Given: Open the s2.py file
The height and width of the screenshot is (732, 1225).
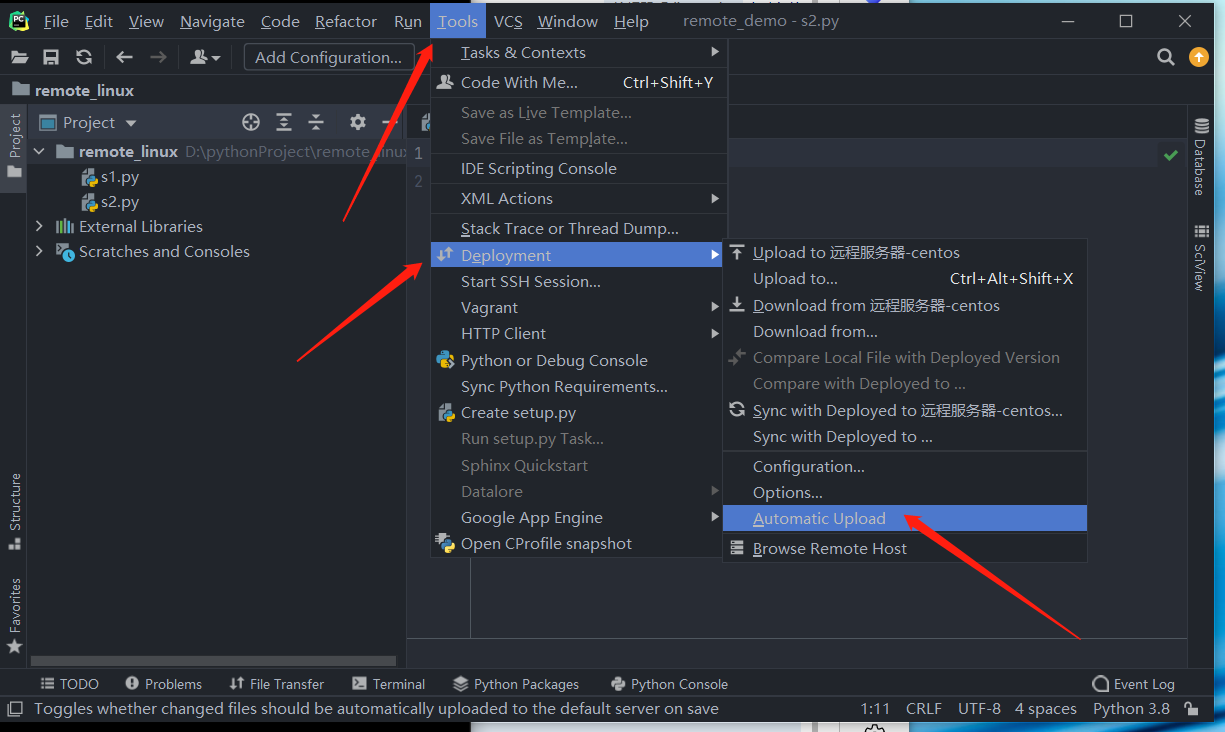Looking at the screenshot, I should click(110, 202).
